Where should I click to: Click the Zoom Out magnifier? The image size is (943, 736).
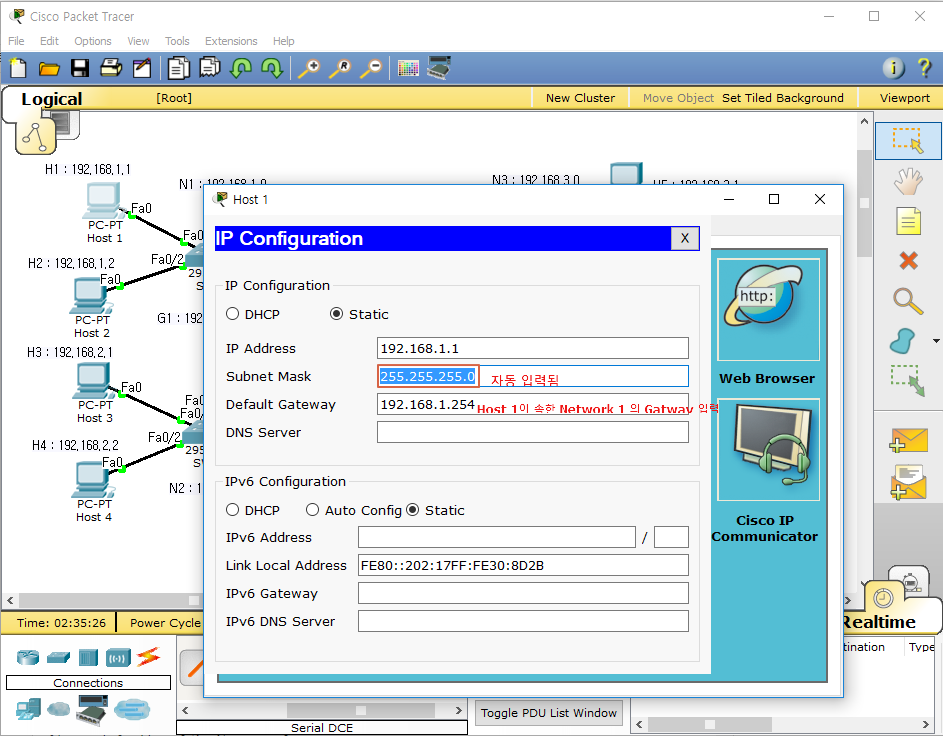(x=371, y=68)
